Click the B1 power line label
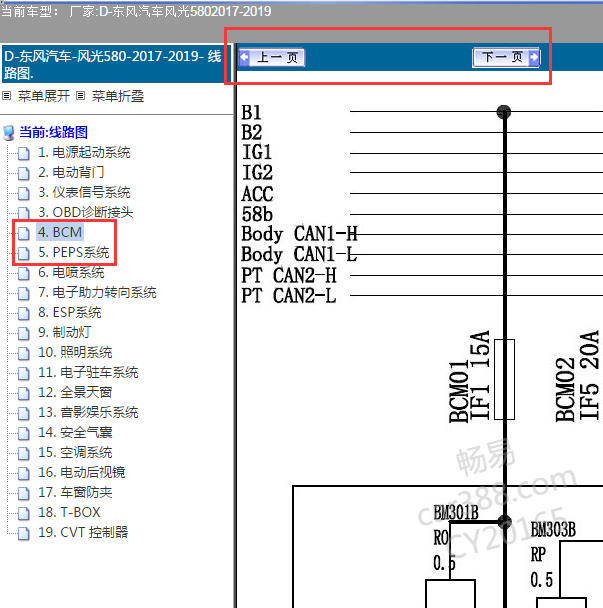The width and height of the screenshot is (603, 608). (251, 113)
